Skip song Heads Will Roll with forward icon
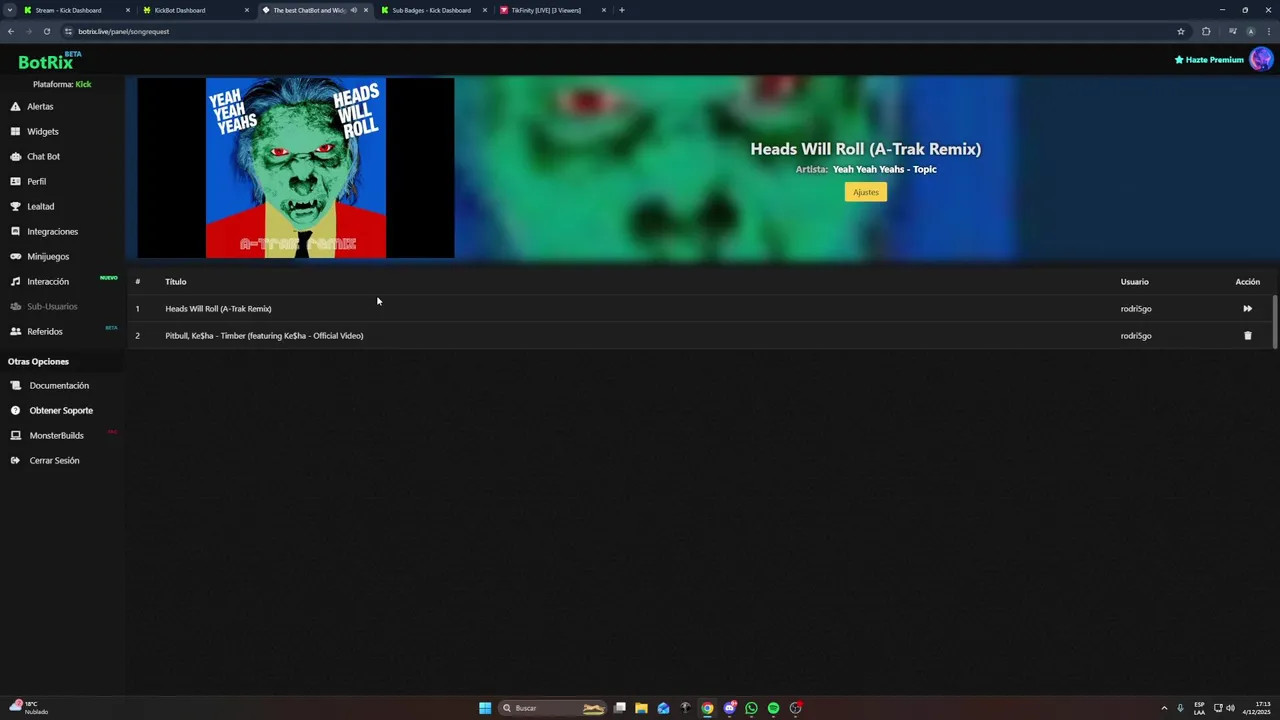This screenshot has width=1280, height=720. click(1247, 308)
